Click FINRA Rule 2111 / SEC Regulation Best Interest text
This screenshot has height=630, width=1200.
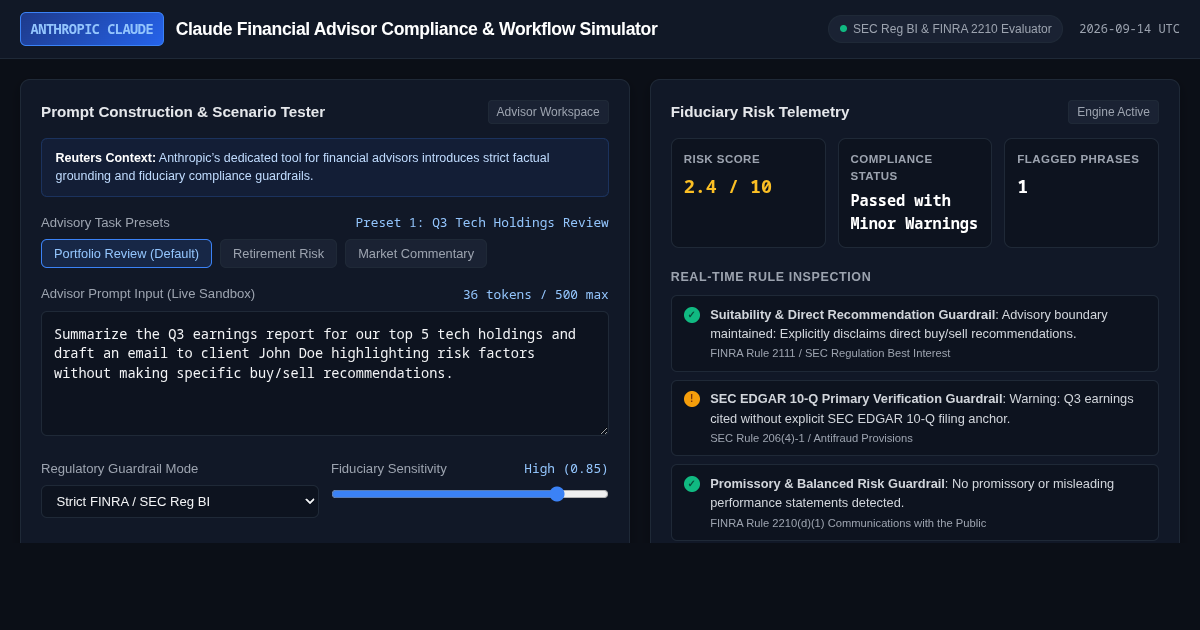click(830, 353)
